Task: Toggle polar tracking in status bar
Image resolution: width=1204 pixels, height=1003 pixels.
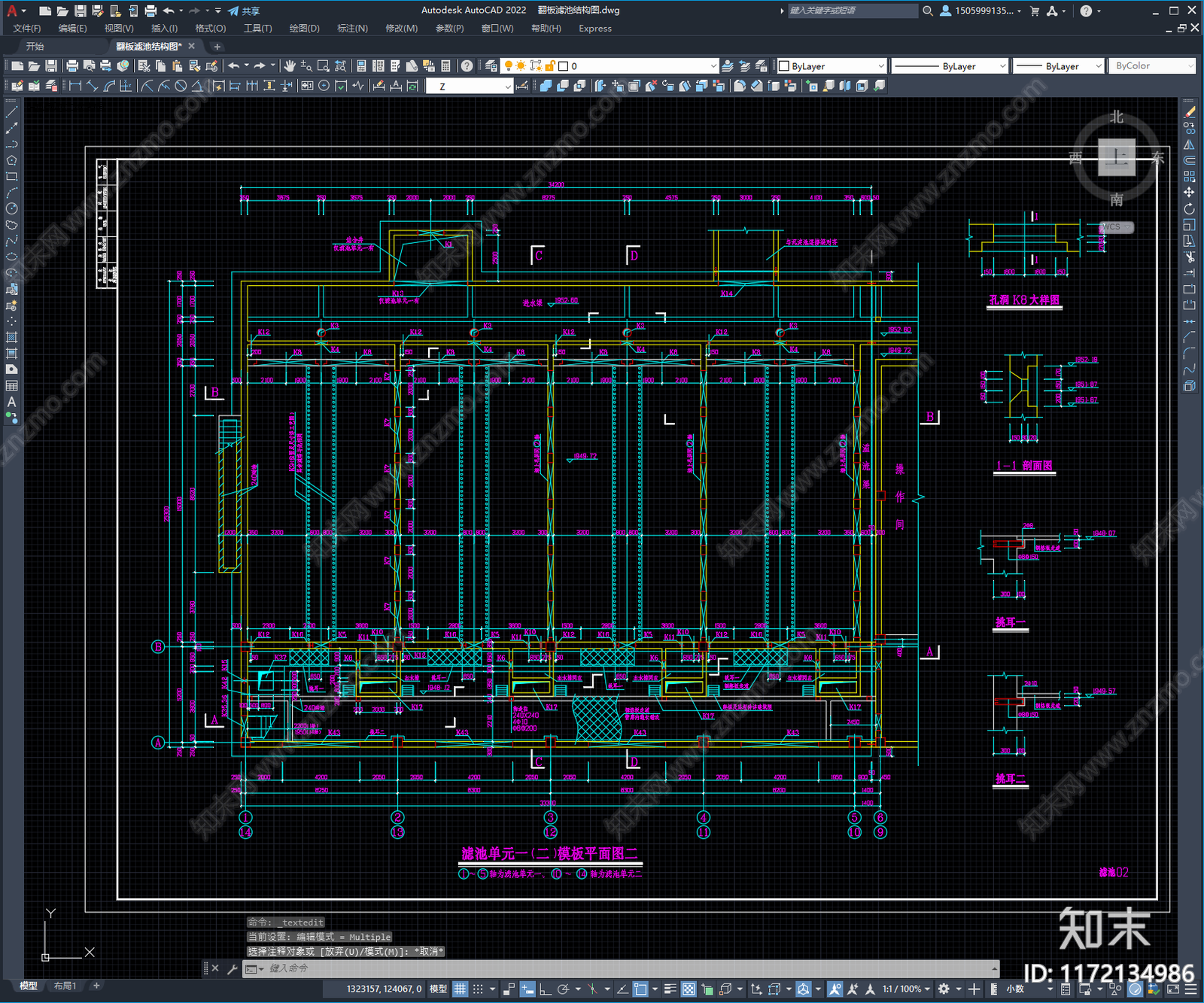Action: (563, 989)
